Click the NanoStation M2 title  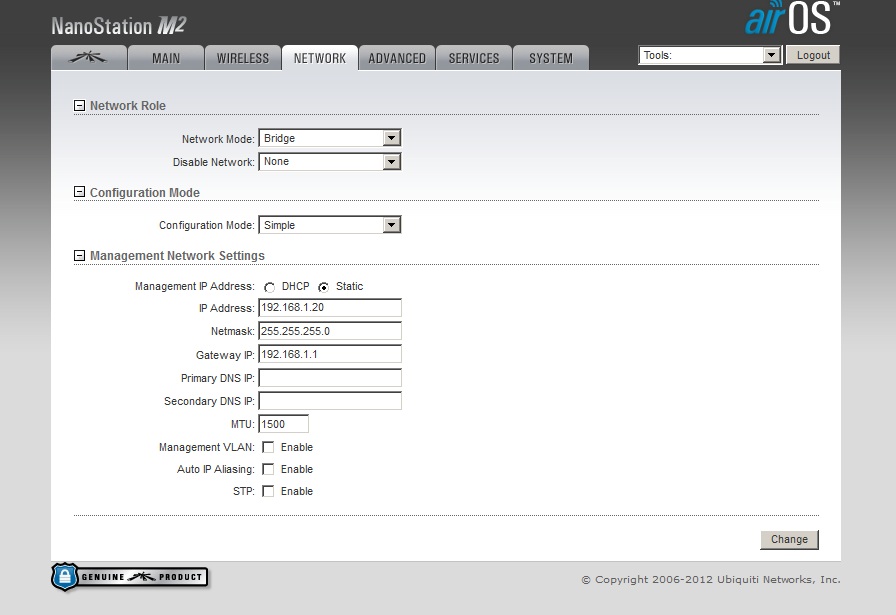tap(119, 26)
